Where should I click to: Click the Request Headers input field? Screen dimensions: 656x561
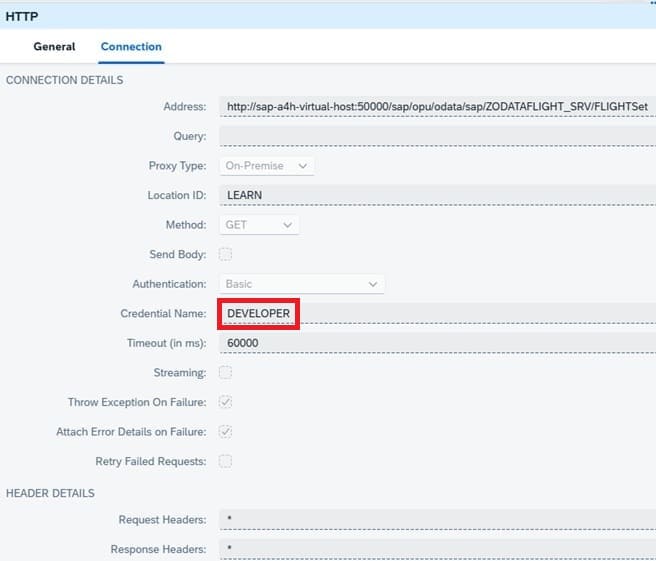pyautogui.click(x=436, y=520)
